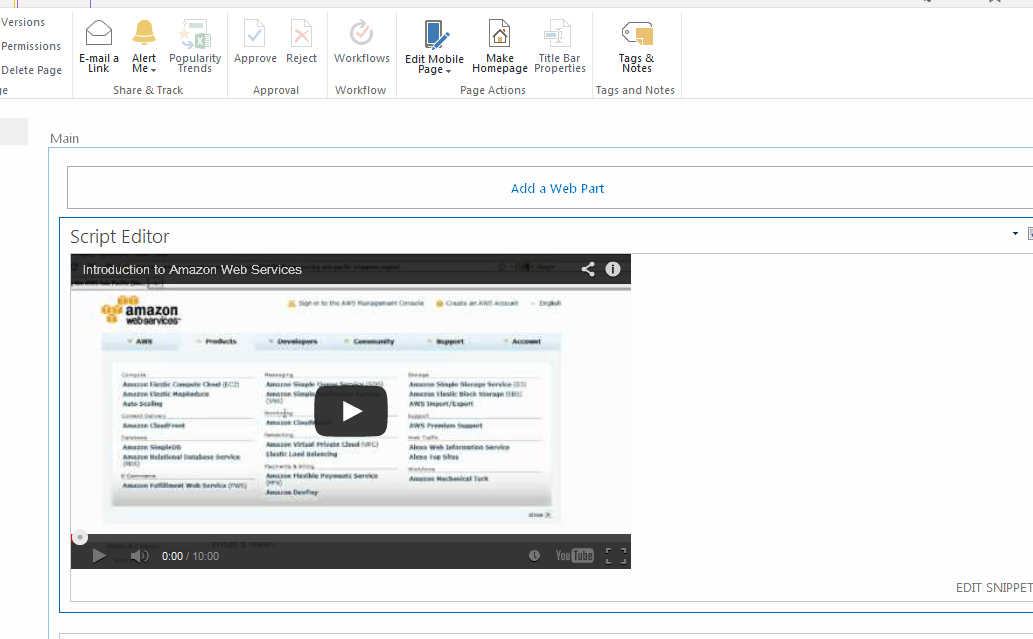This screenshot has height=639, width=1033.
Task: Open Permissions from the side menu
Action: pyautogui.click(x=30, y=45)
